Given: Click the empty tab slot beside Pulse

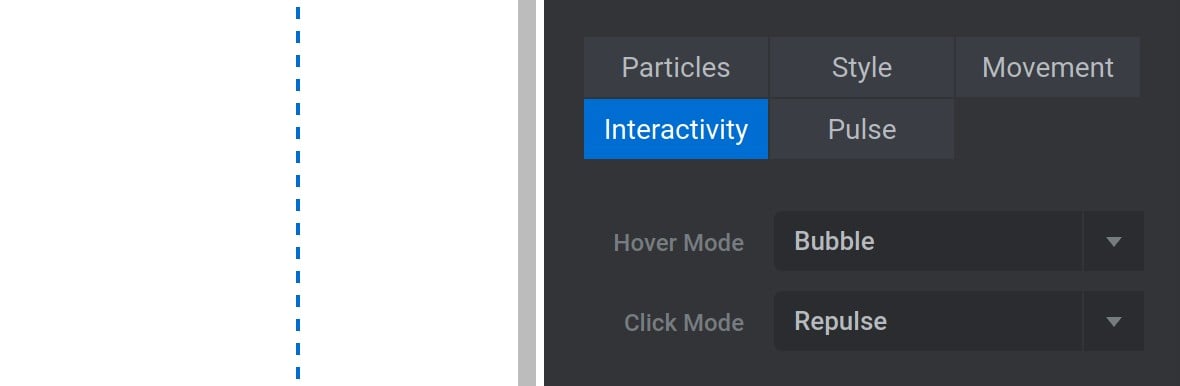Looking at the screenshot, I should [x=1048, y=129].
